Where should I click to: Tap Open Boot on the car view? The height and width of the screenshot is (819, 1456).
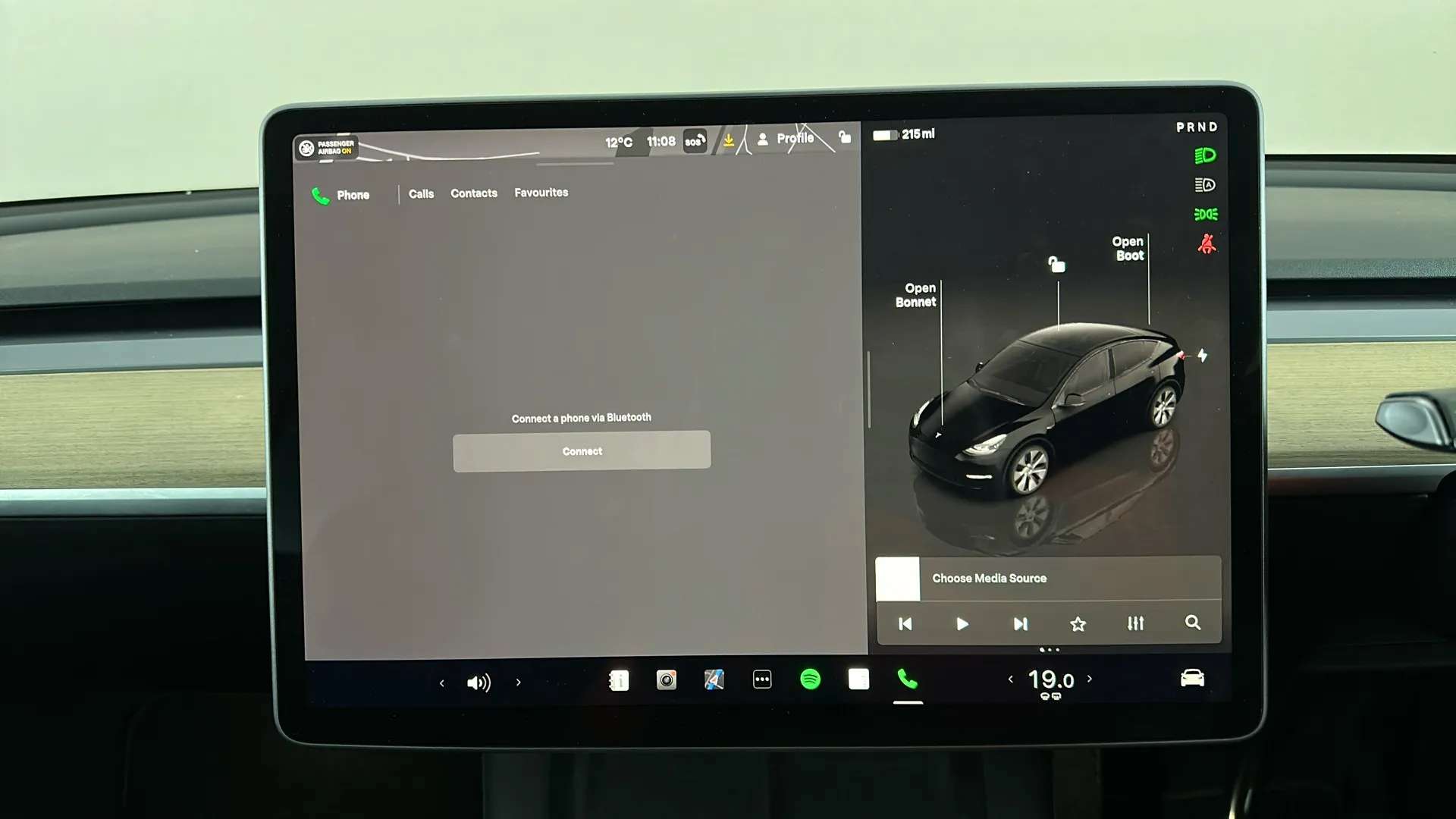(x=1128, y=249)
